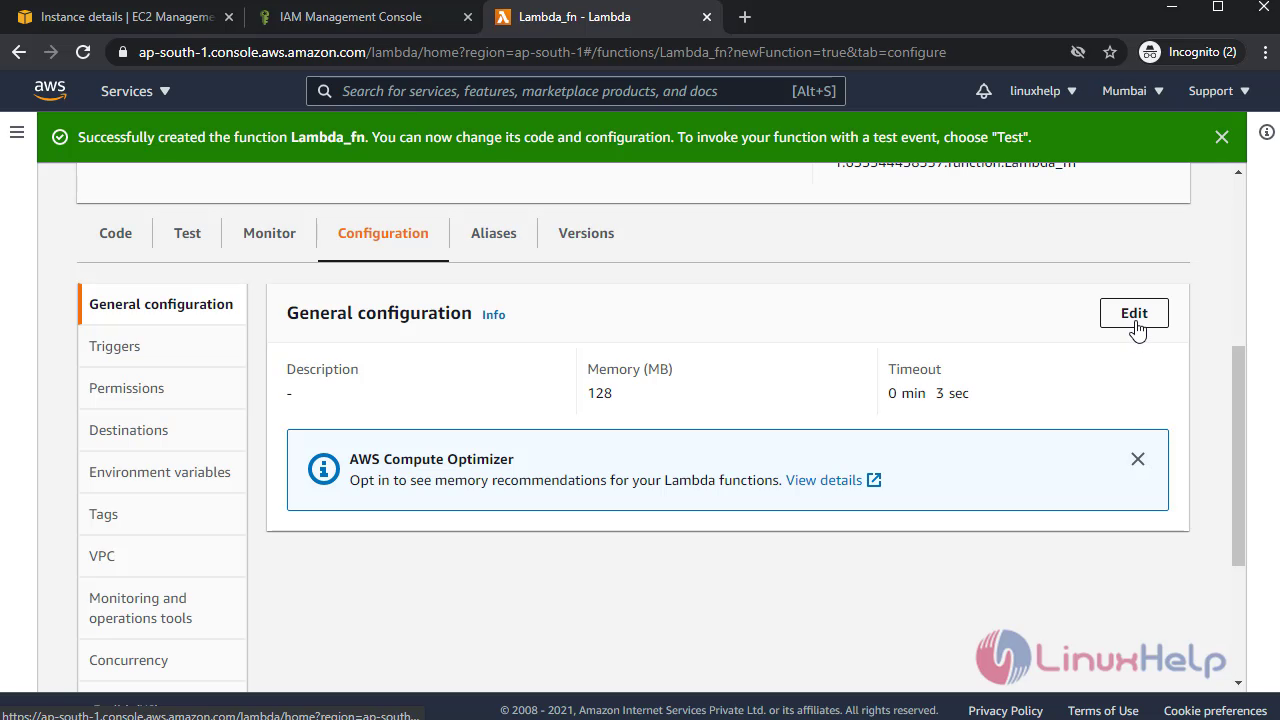Dismiss the green success banner
The width and height of the screenshot is (1280, 720).
[1222, 137]
